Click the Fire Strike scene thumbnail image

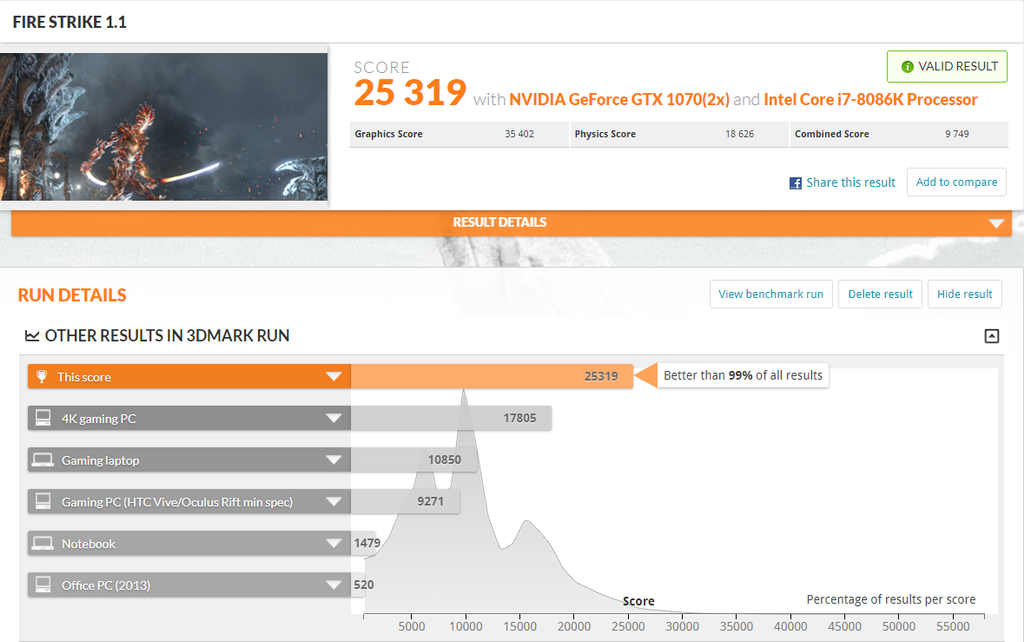coord(164,127)
